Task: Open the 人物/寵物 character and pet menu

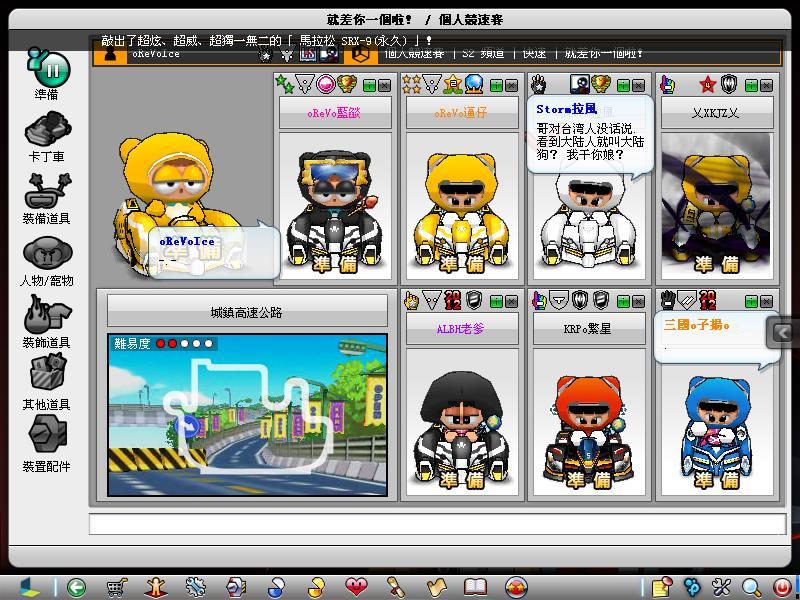Action: pyautogui.click(x=47, y=253)
